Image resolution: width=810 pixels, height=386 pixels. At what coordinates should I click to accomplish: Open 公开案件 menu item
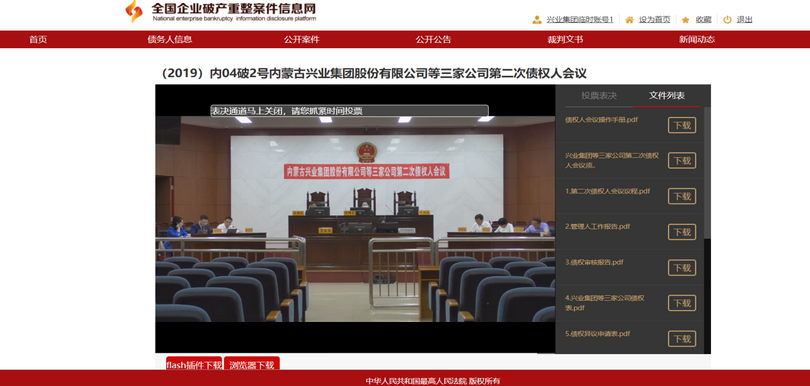(x=301, y=39)
